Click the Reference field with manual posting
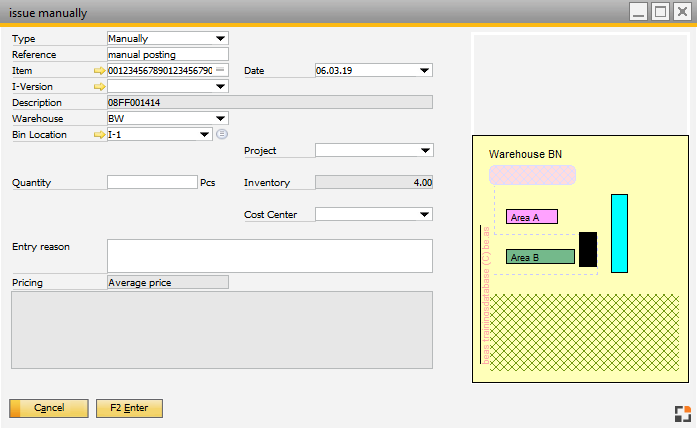The width and height of the screenshot is (697, 428). click(x=167, y=54)
